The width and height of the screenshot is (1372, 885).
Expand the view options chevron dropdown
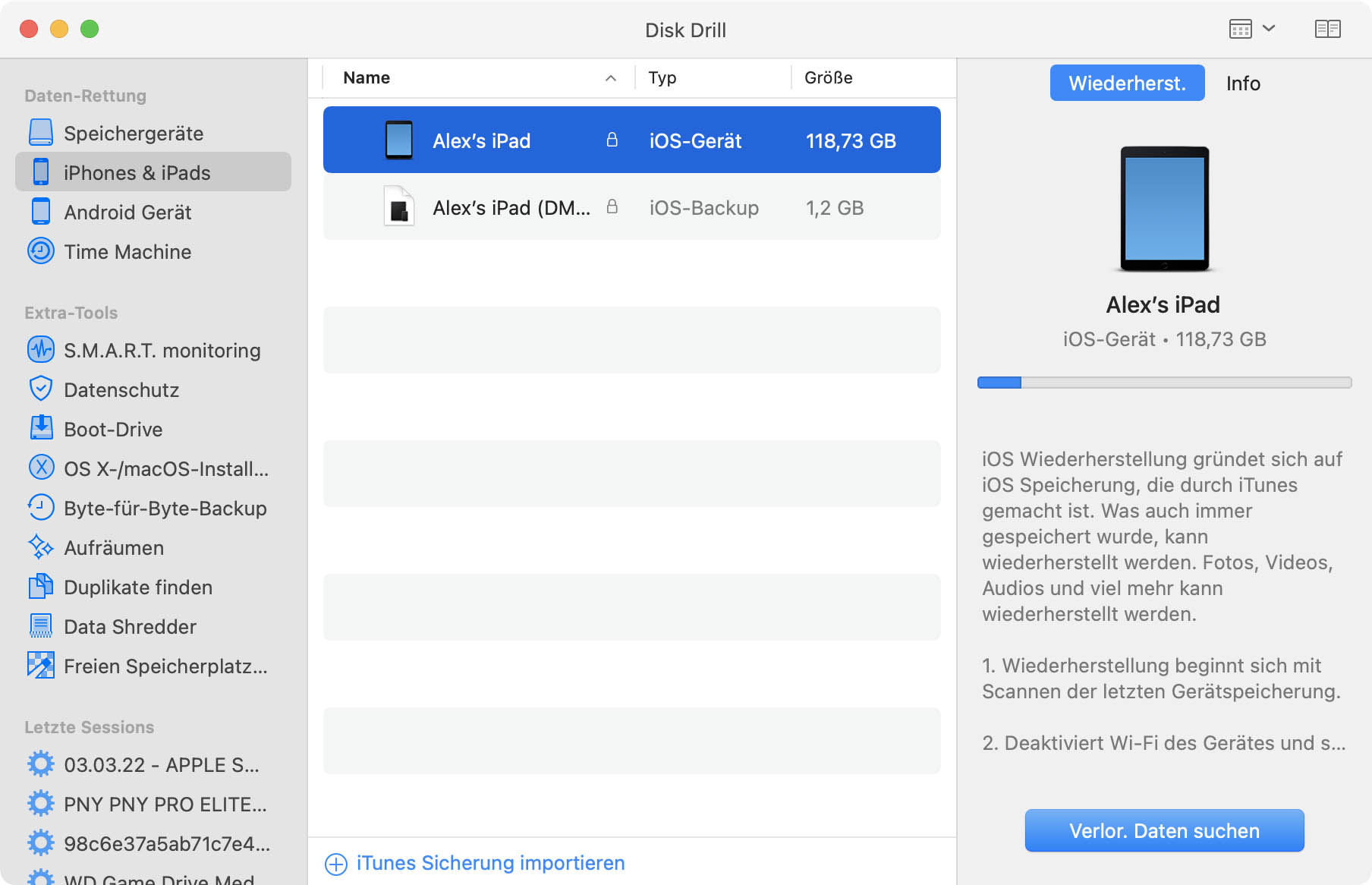tap(1269, 29)
